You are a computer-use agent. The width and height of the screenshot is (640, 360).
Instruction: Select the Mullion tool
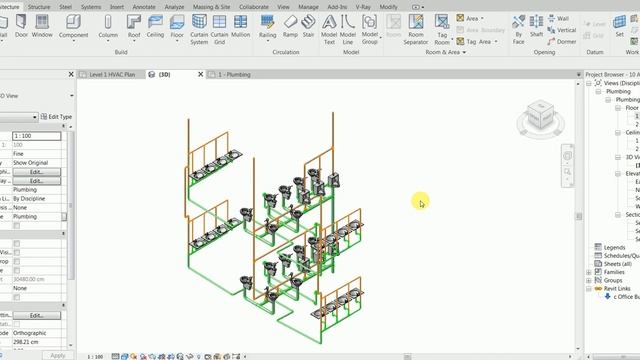coord(240,27)
